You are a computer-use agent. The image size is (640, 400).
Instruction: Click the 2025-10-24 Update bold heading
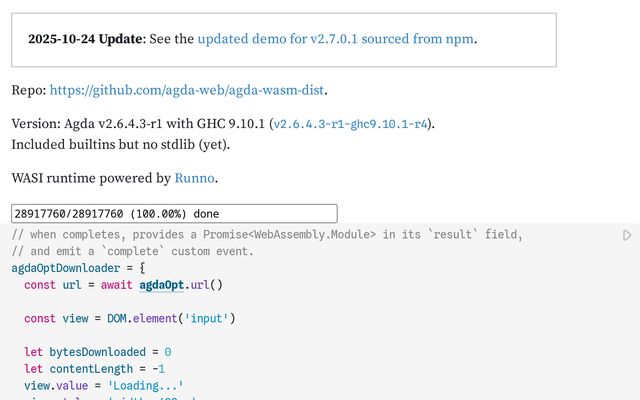pyautogui.click(x=86, y=40)
